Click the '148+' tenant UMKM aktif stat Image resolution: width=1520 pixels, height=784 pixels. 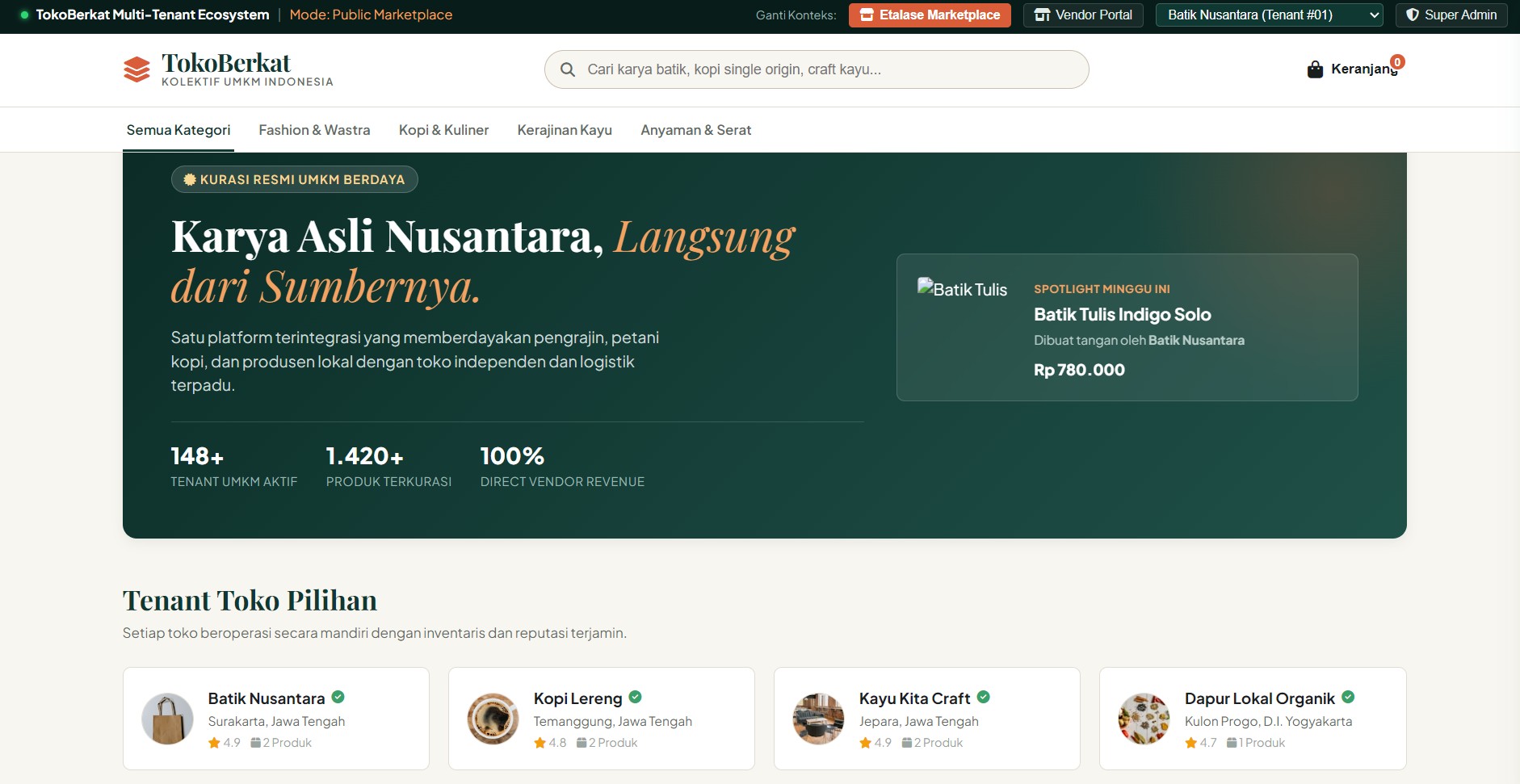[197, 456]
